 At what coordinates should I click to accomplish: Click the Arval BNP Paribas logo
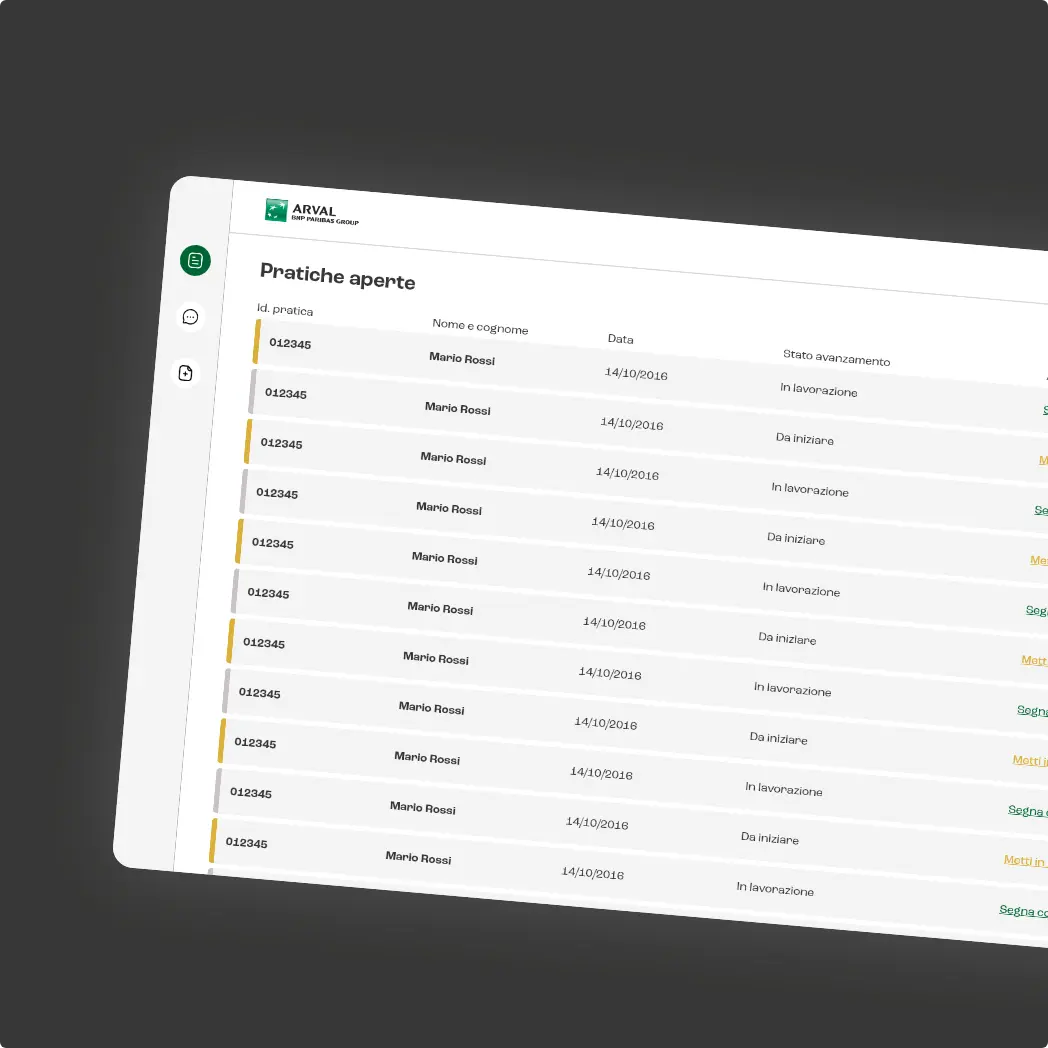pyautogui.click(x=311, y=212)
